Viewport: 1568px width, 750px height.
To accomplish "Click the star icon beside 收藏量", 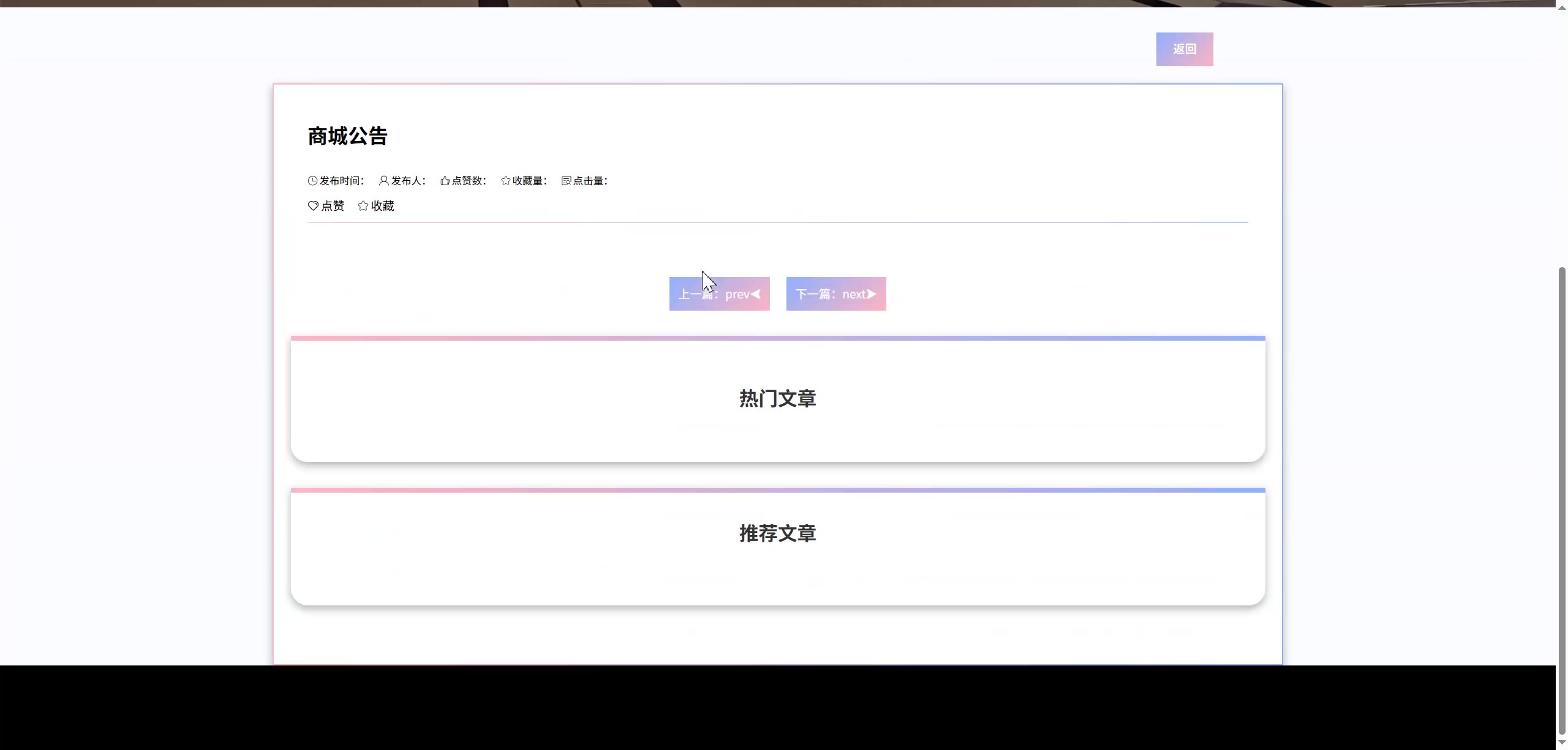I will pos(505,181).
